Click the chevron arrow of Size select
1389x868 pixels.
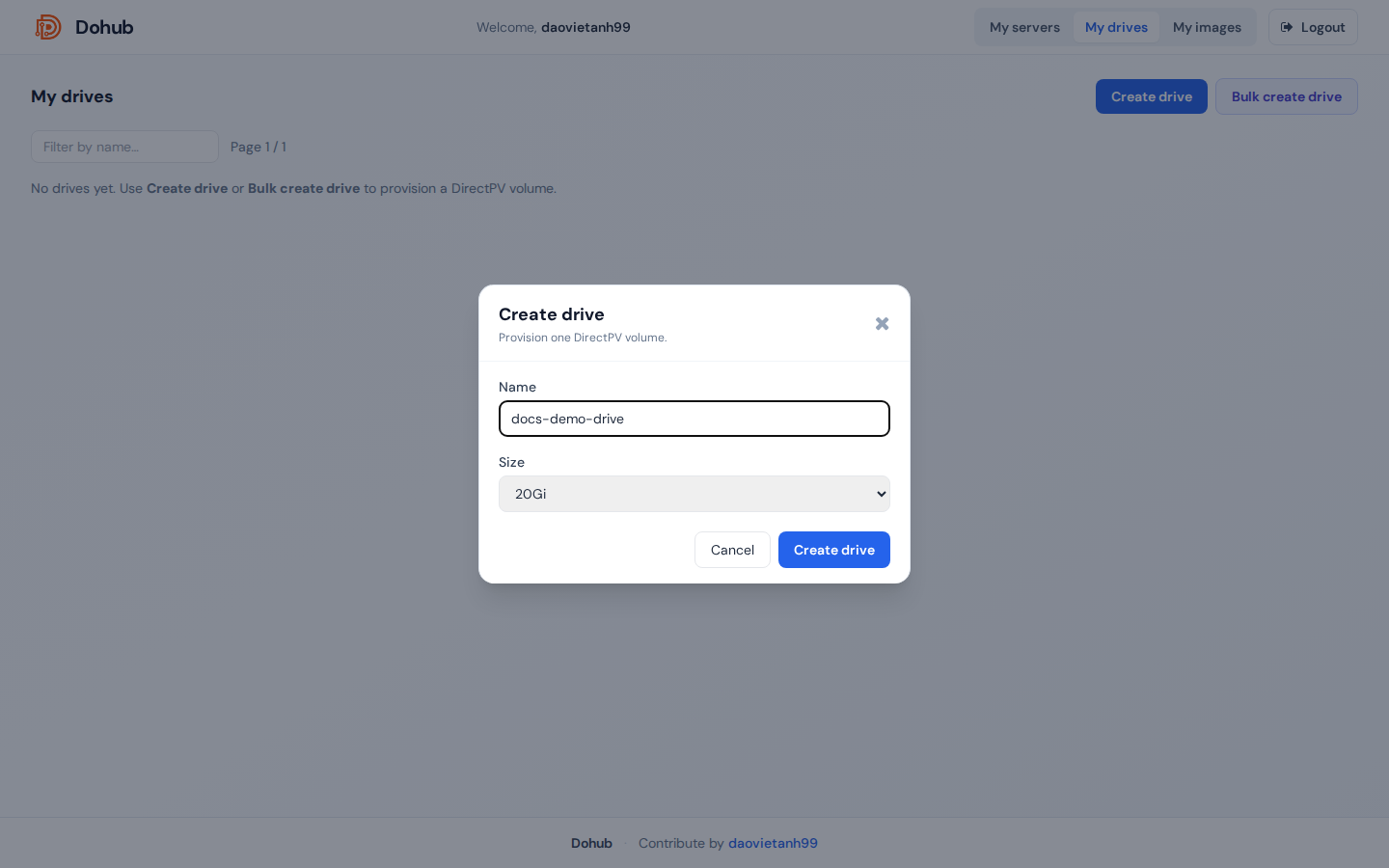881,494
